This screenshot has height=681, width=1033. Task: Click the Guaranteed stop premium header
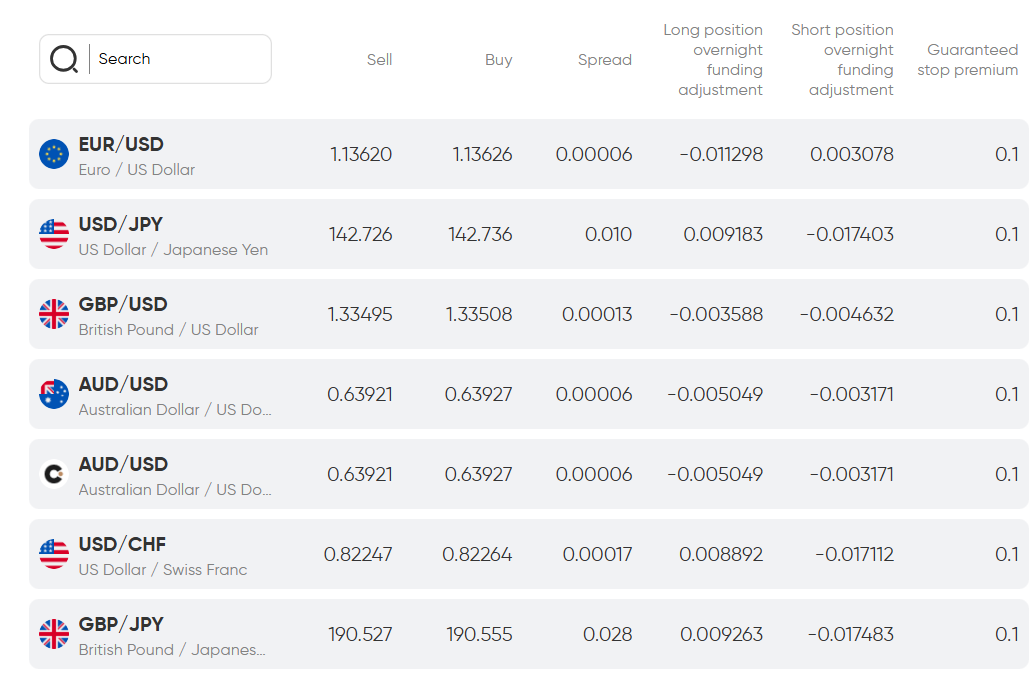(967, 60)
